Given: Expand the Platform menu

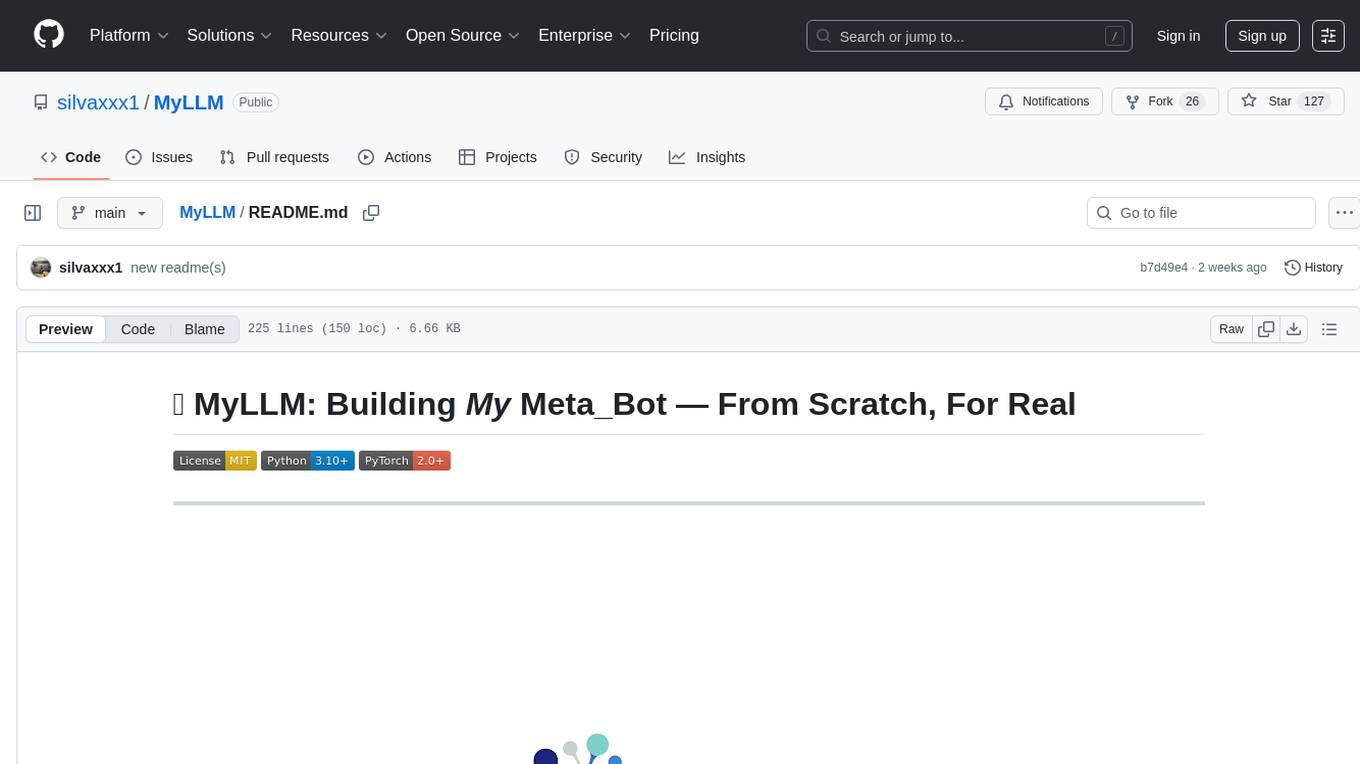Looking at the screenshot, I should point(129,35).
